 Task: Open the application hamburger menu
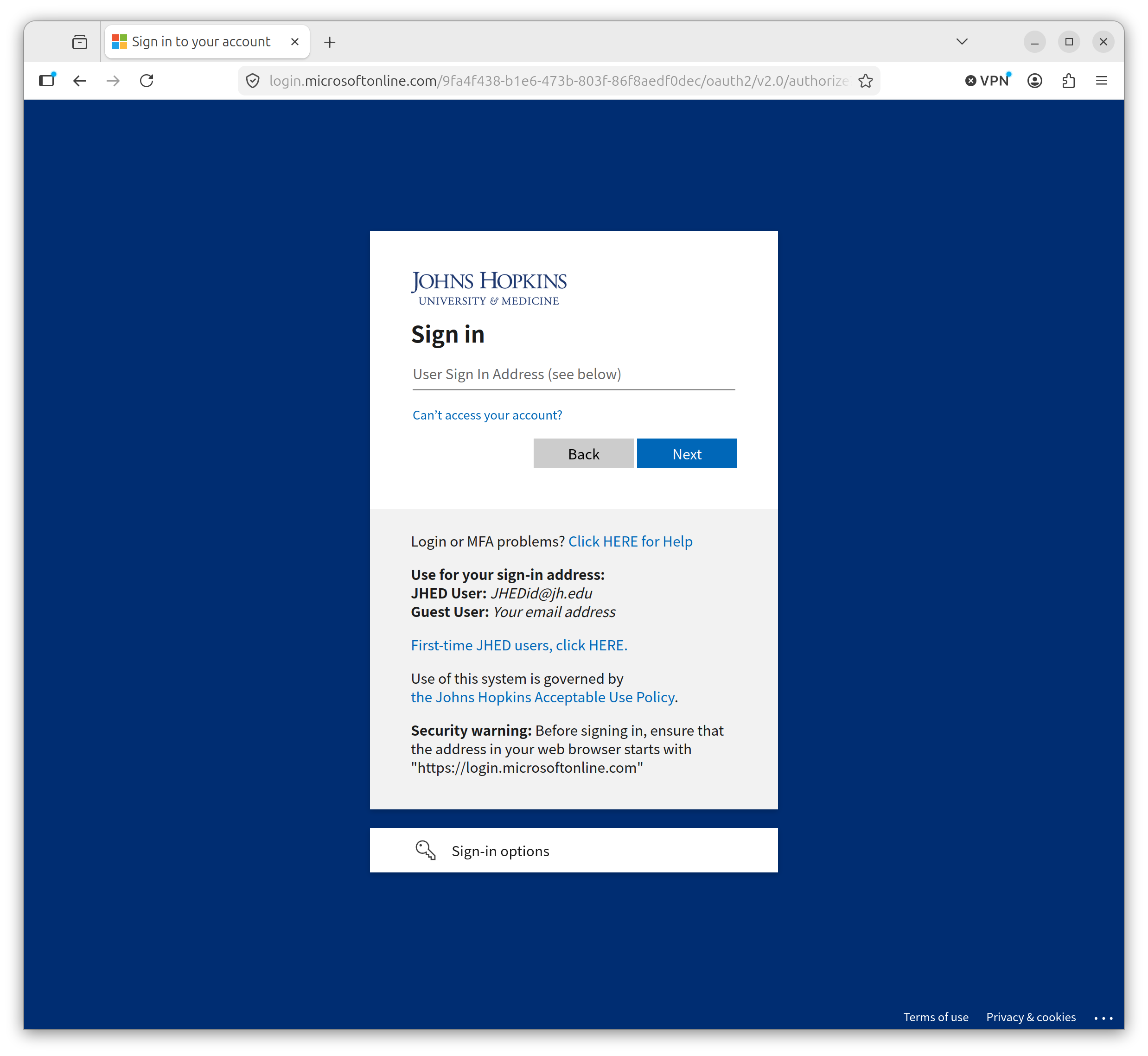pyautogui.click(x=1101, y=81)
